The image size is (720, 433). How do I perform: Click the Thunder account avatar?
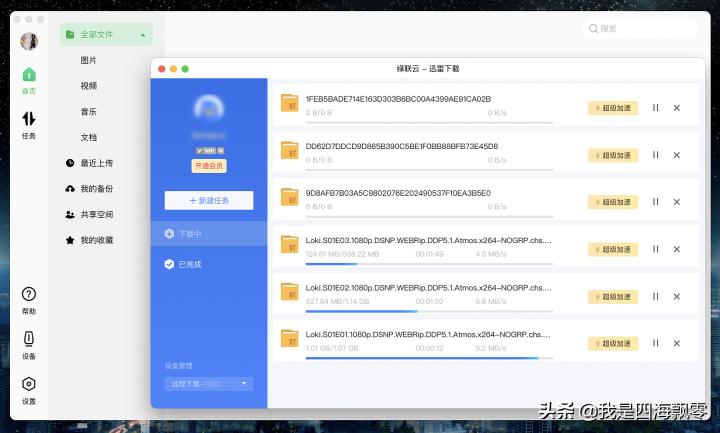(209, 109)
